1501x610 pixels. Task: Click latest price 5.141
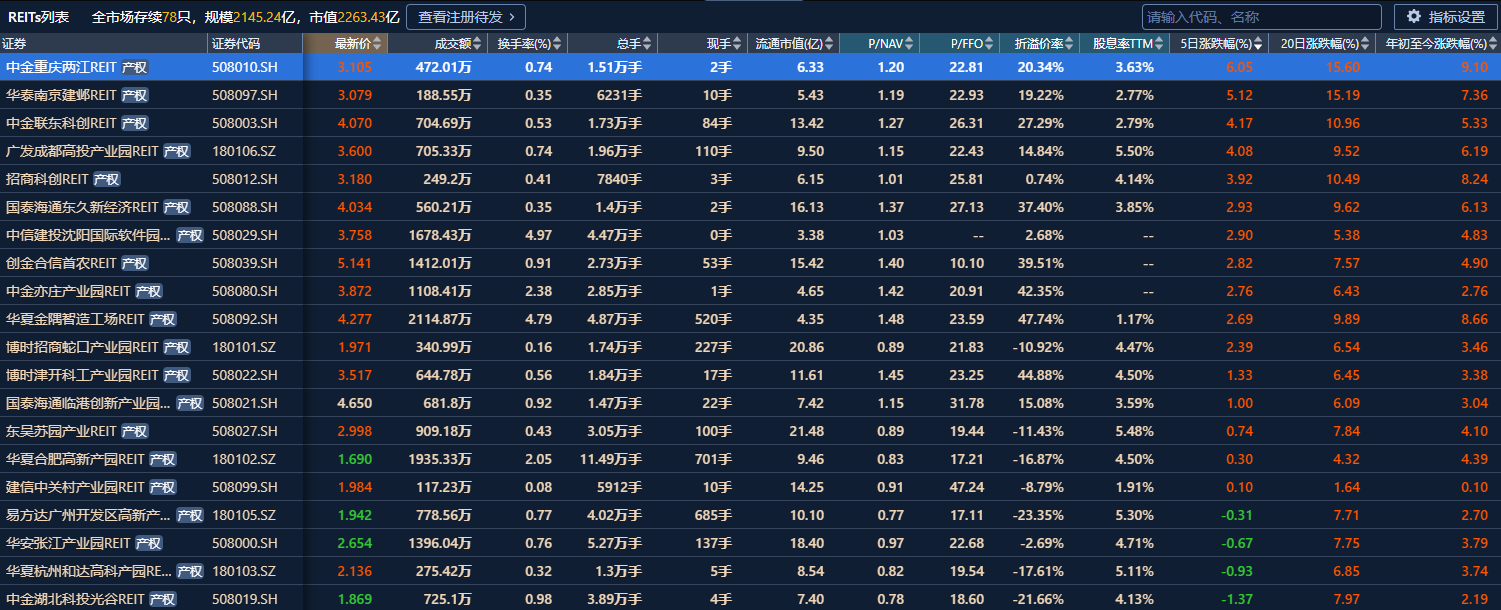pyautogui.click(x=355, y=263)
